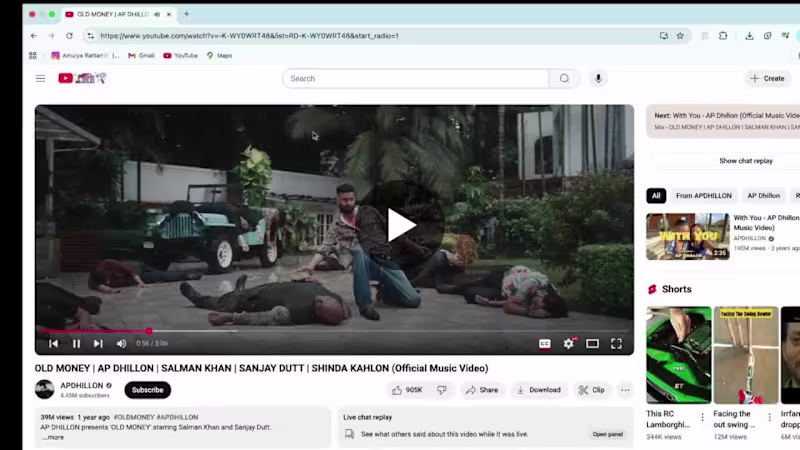
Task: Clip the video
Action: pos(592,390)
